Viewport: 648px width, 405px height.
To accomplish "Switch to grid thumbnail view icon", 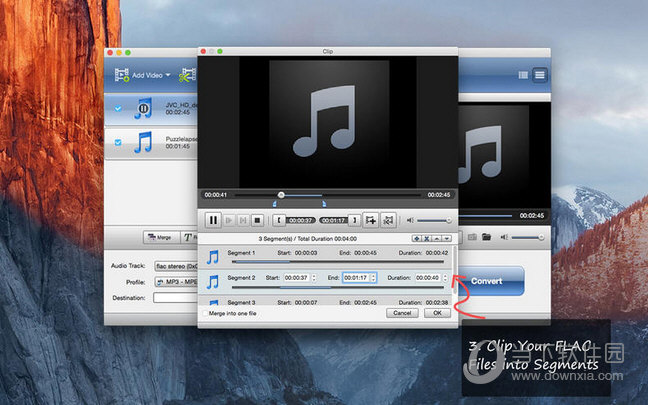I will tap(523, 75).
